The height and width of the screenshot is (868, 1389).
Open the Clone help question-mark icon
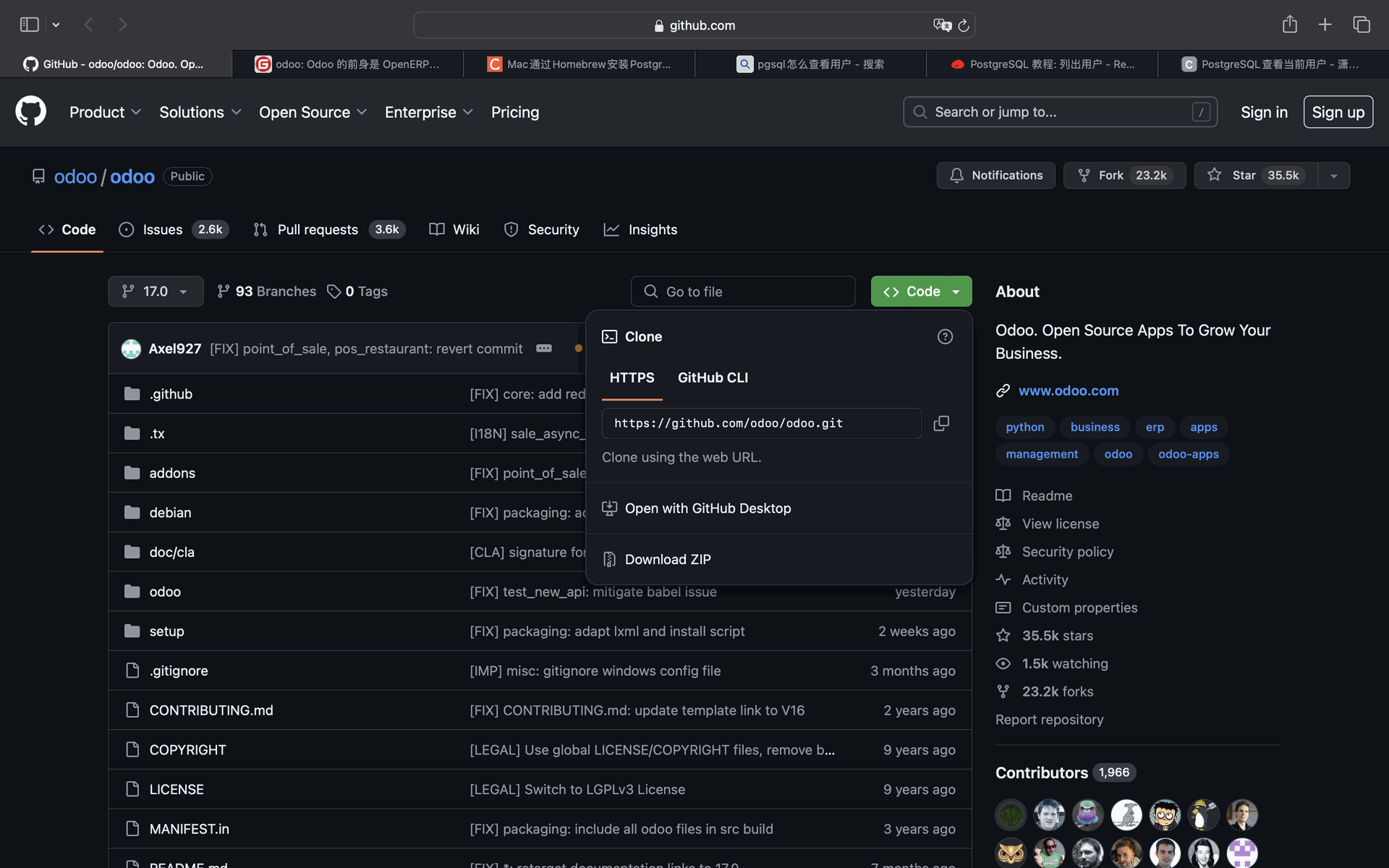click(x=945, y=336)
